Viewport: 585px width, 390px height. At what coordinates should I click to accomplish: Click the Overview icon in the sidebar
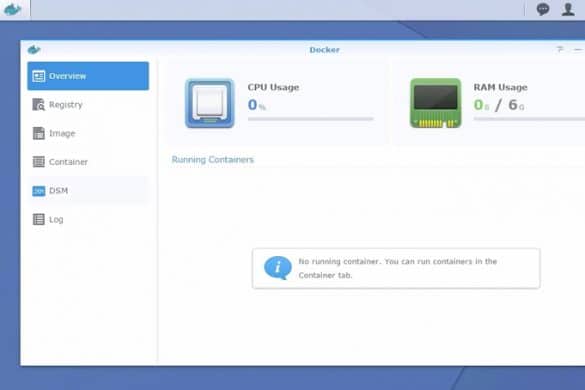(x=38, y=76)
